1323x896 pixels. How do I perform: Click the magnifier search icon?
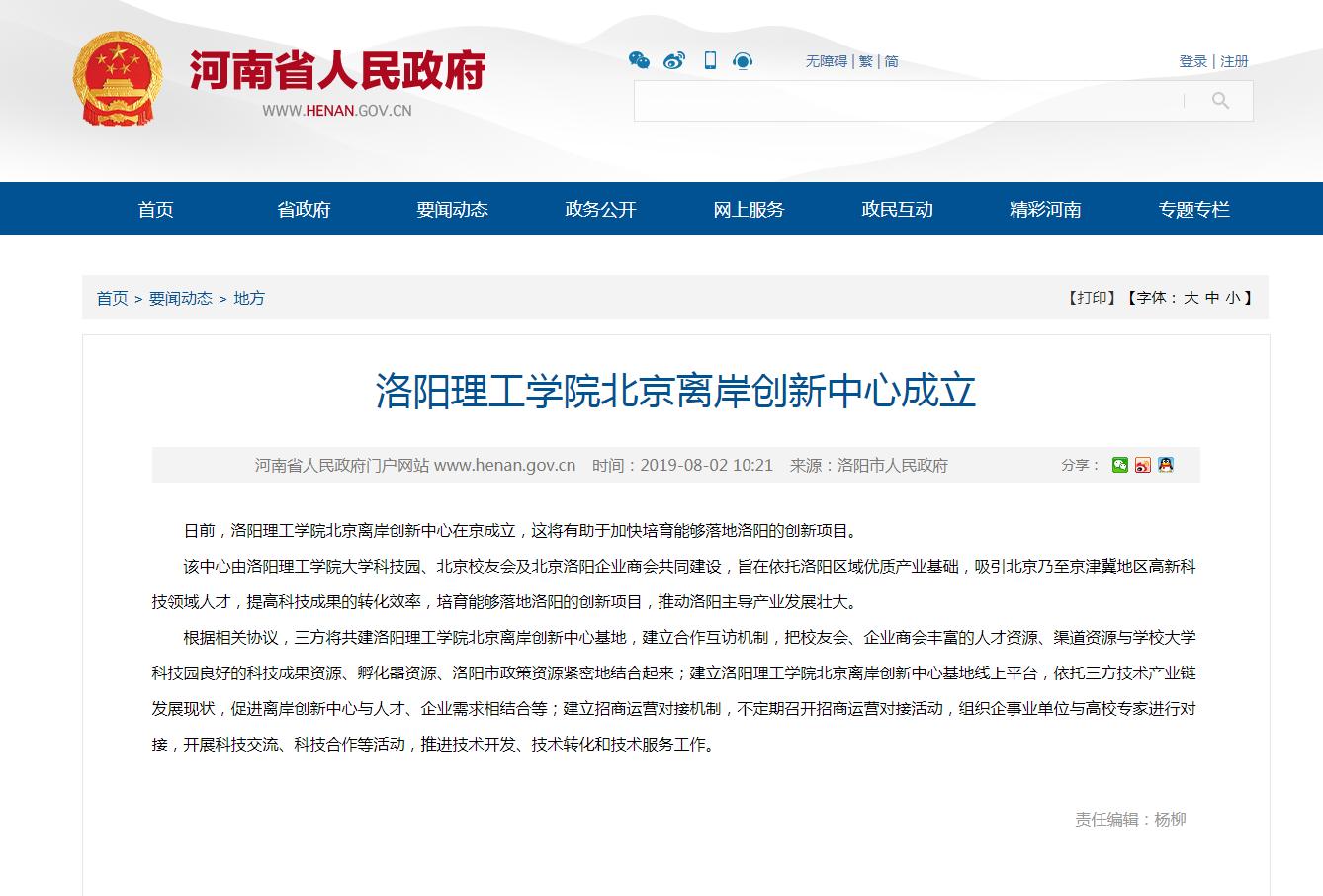(1220, 101)
